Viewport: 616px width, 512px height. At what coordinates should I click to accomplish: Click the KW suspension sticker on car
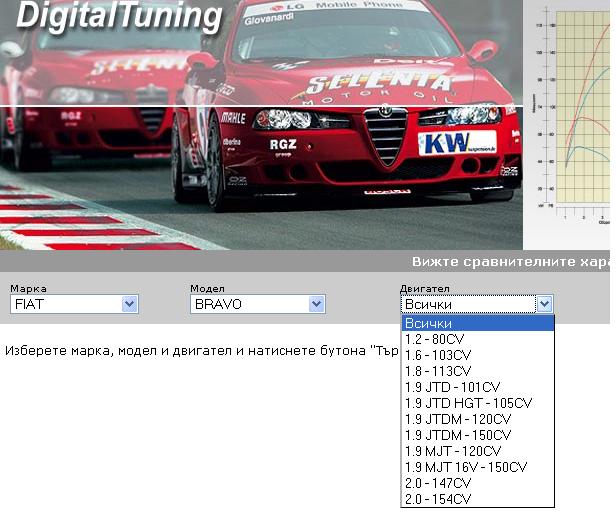[x=456, y=142]
